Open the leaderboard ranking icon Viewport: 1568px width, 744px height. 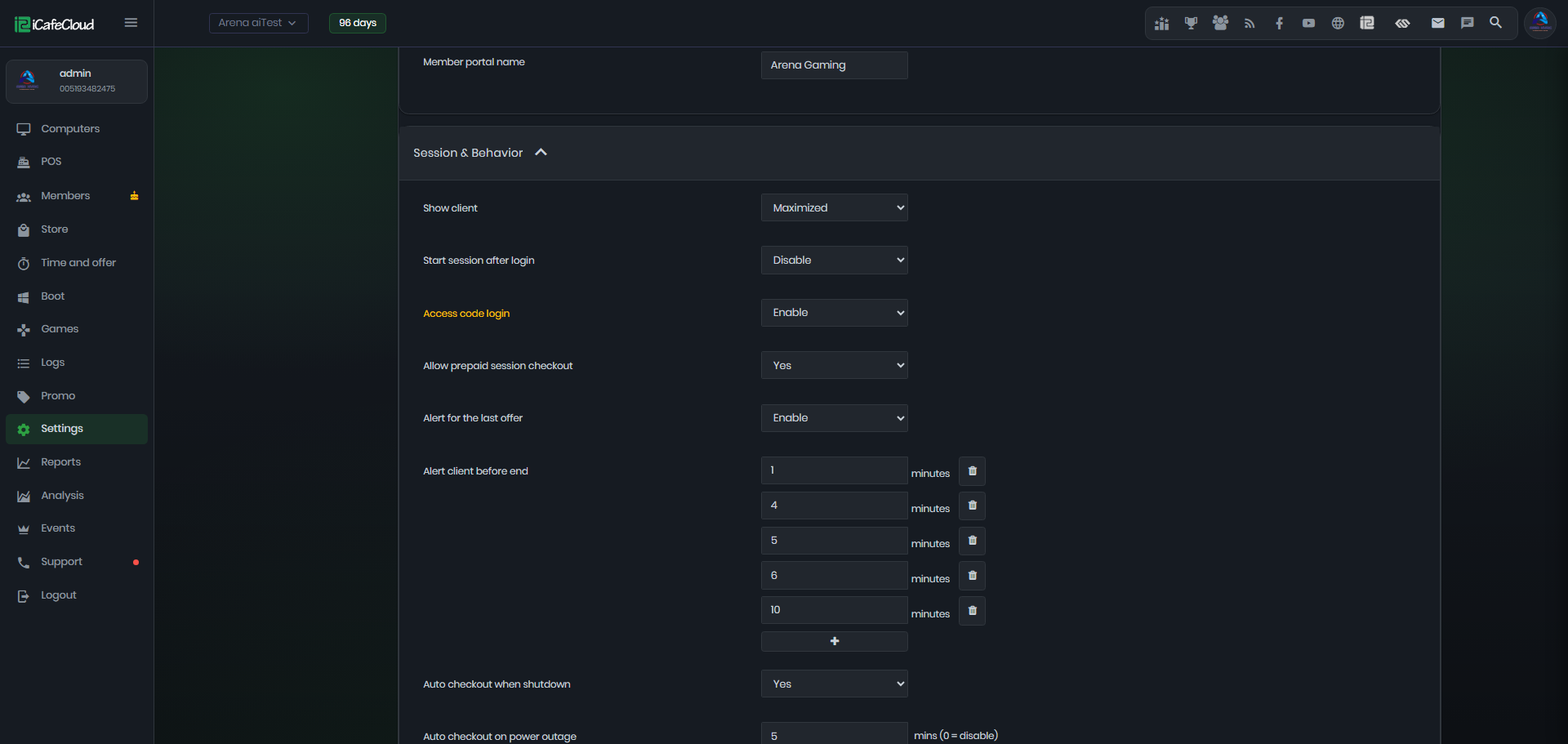(1161, 24)
